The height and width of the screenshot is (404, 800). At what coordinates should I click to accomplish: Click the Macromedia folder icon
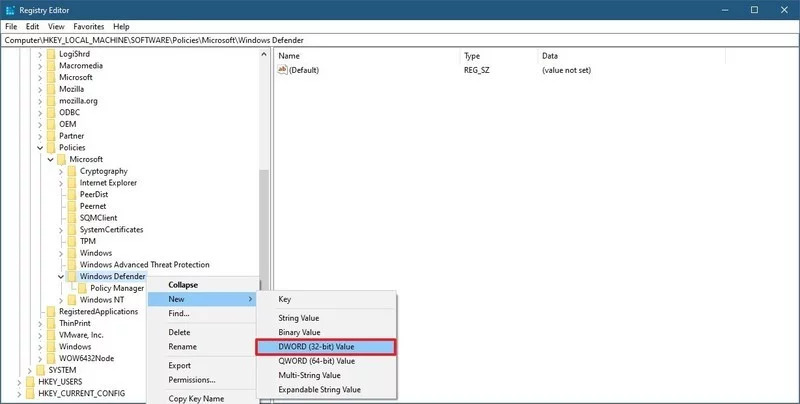point(49,65)
